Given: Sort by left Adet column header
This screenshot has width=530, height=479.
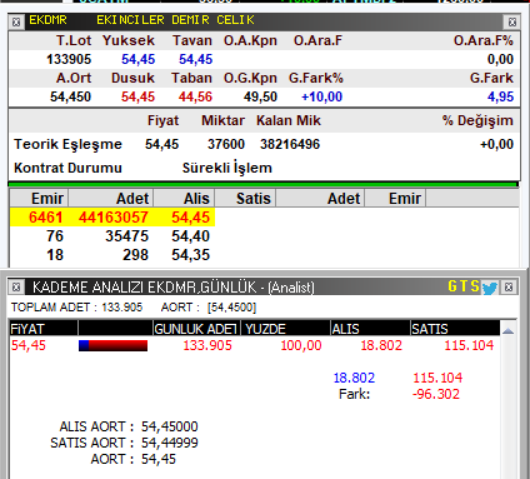Looking at the screenshot, I should 111,198.
